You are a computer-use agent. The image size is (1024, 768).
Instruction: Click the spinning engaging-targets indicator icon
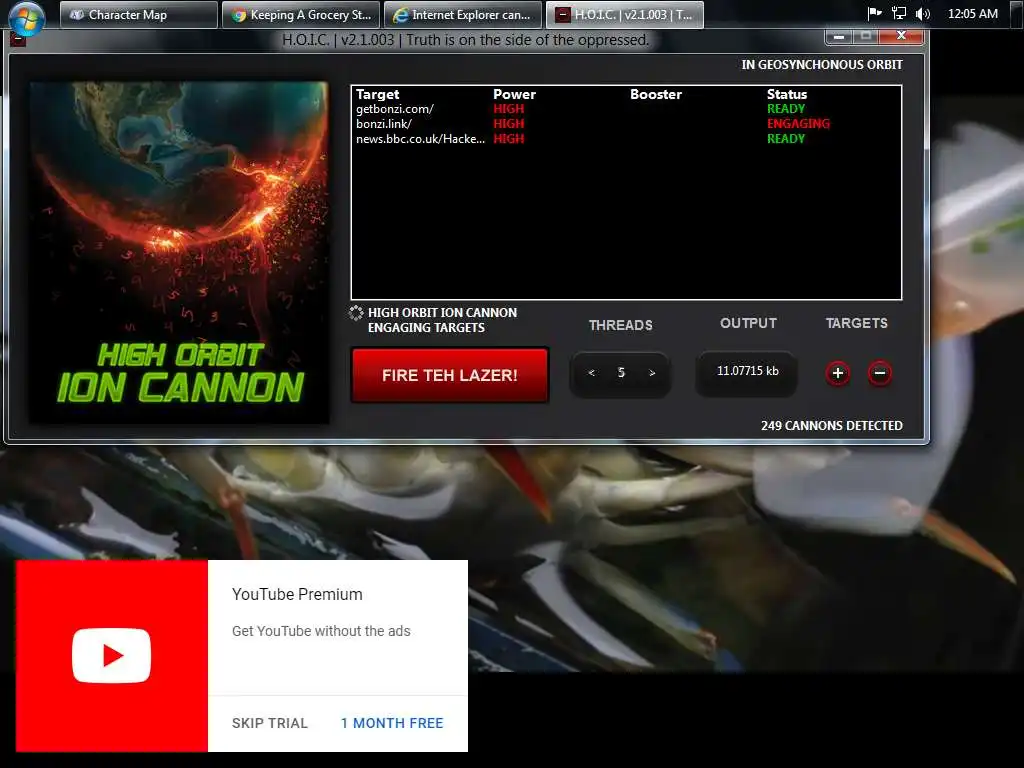[356, 313]
